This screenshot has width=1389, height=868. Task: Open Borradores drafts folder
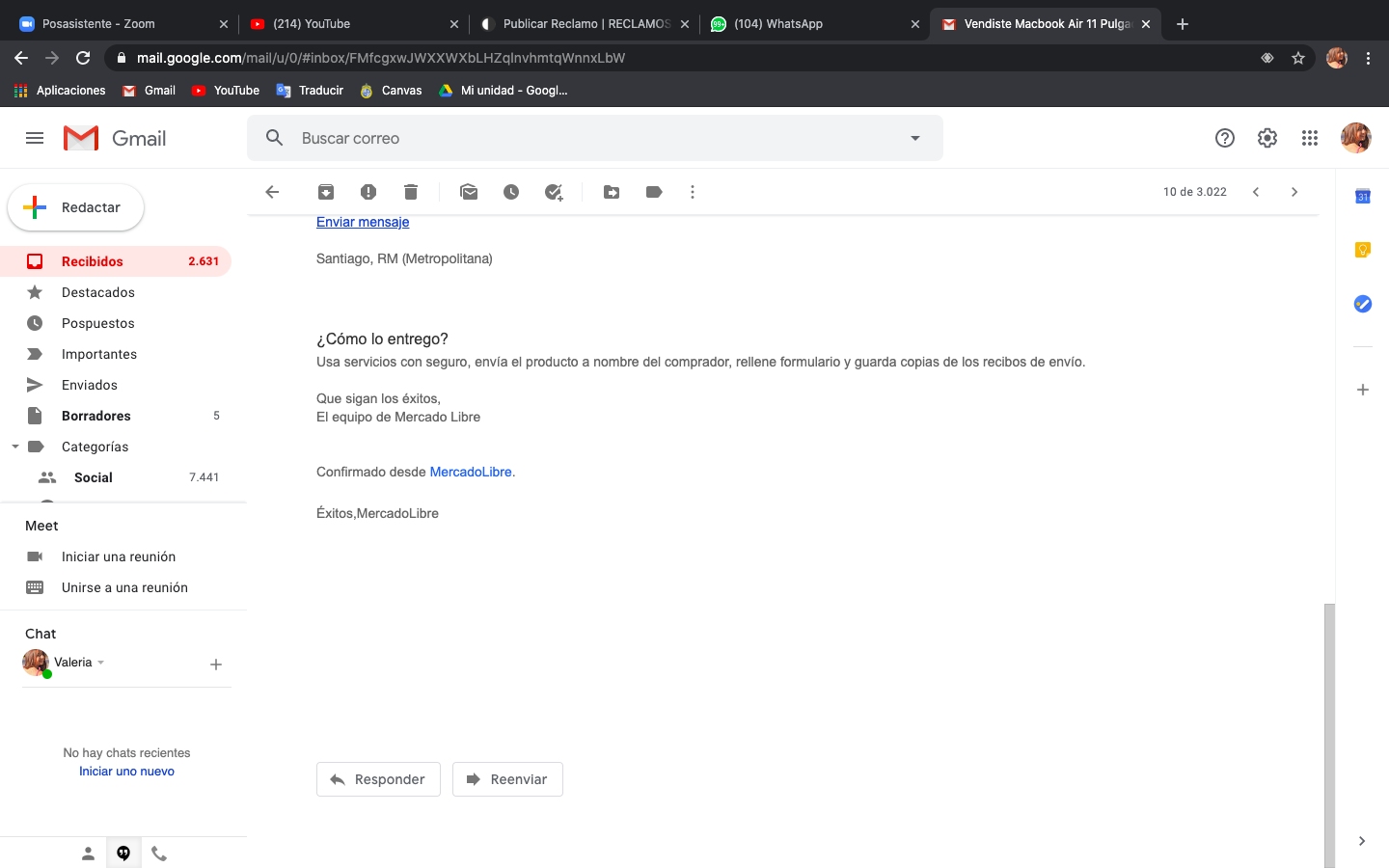coord(116,416)
